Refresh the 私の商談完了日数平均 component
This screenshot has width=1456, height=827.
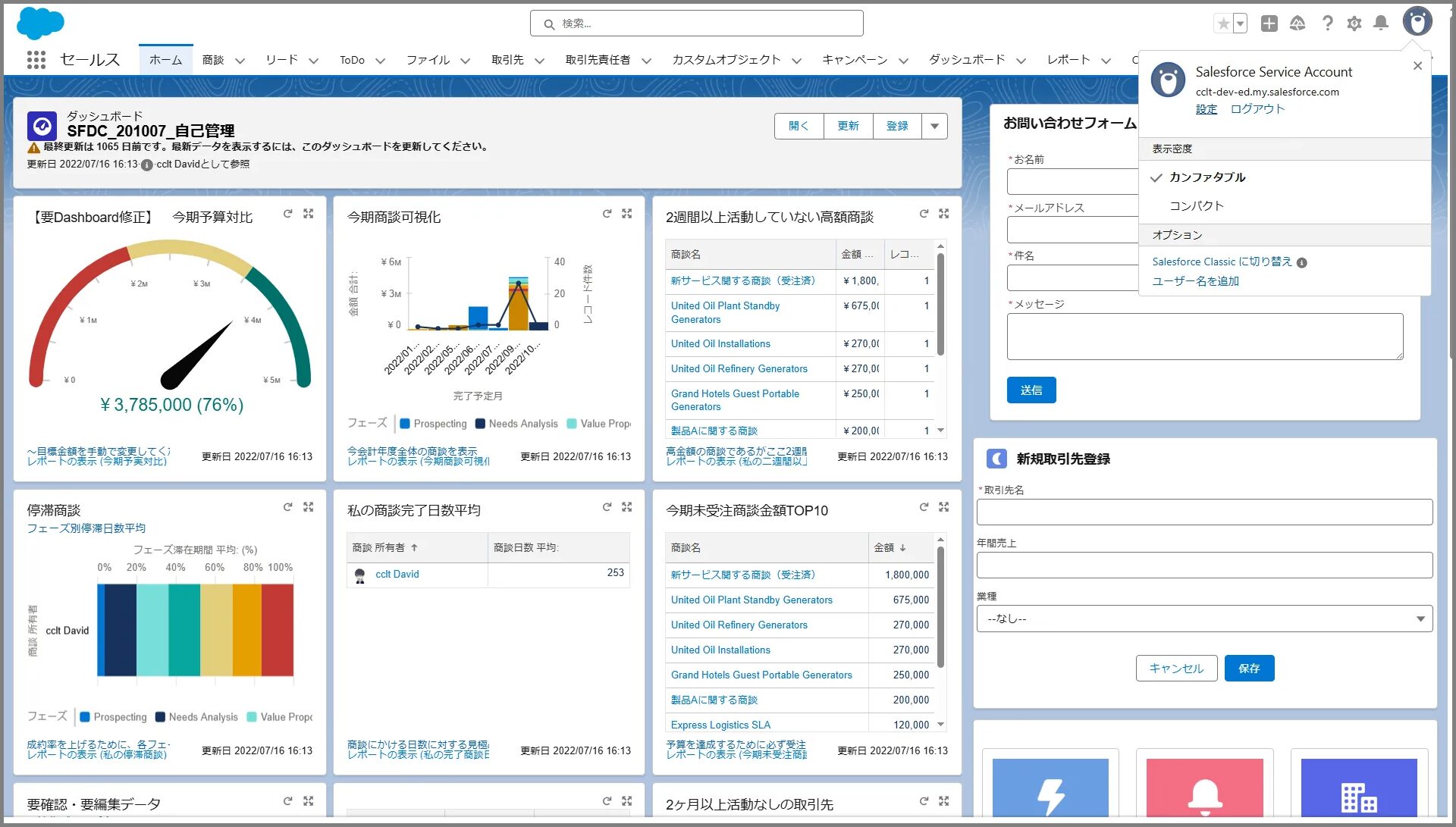pos(607,507)
